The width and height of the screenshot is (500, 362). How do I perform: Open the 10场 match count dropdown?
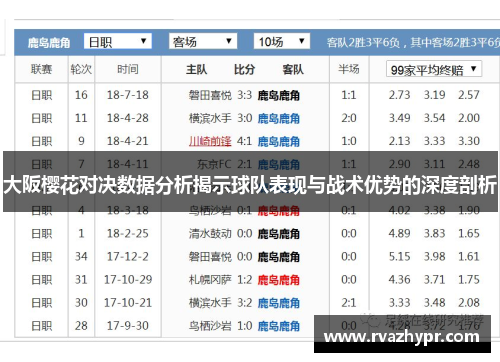pyautogui.click(x=282, y=41)
